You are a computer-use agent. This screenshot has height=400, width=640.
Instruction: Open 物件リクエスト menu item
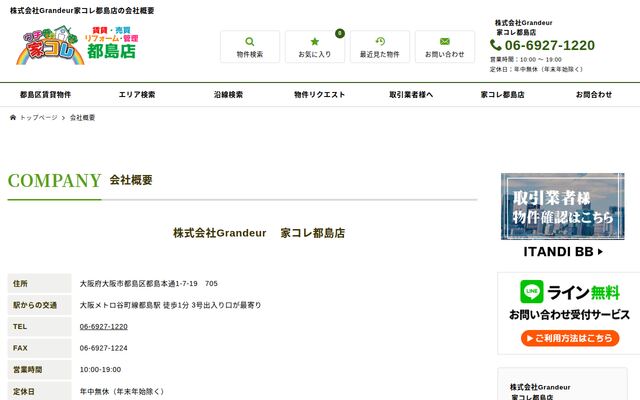point(320,95)
